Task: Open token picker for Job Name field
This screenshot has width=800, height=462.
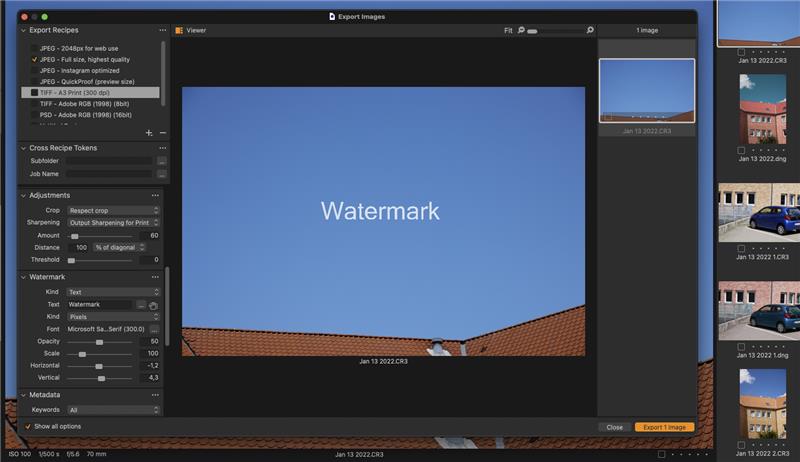Action: coord(162,174)
